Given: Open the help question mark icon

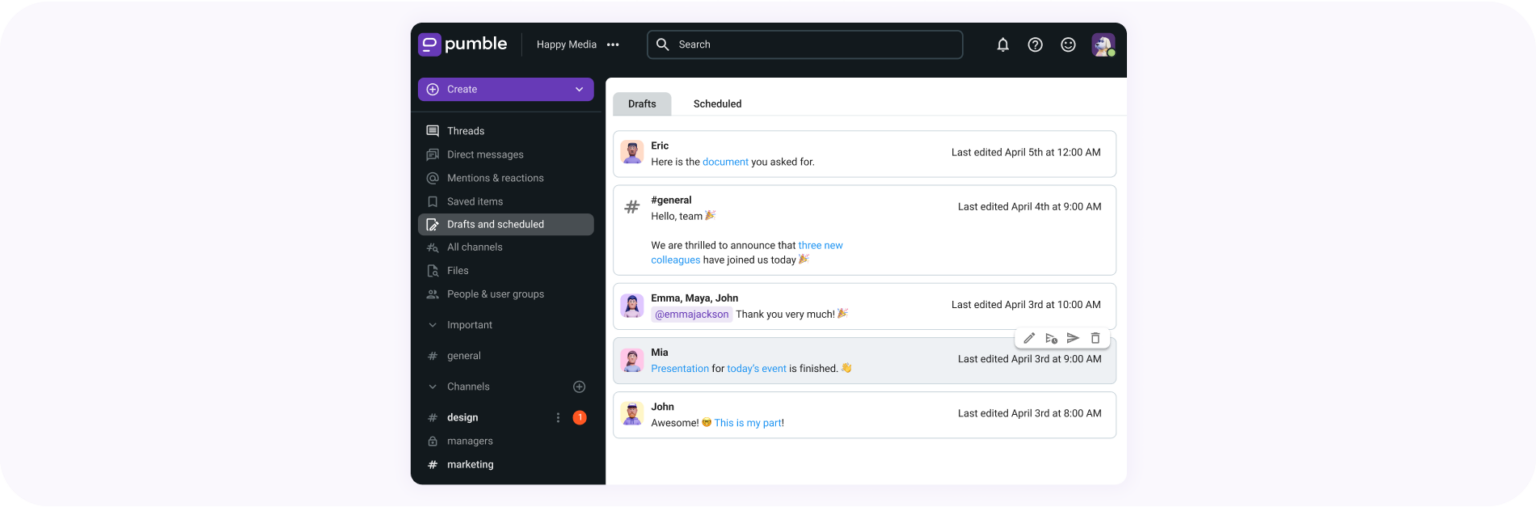Looking at the screenshot, I should 1036,45.
